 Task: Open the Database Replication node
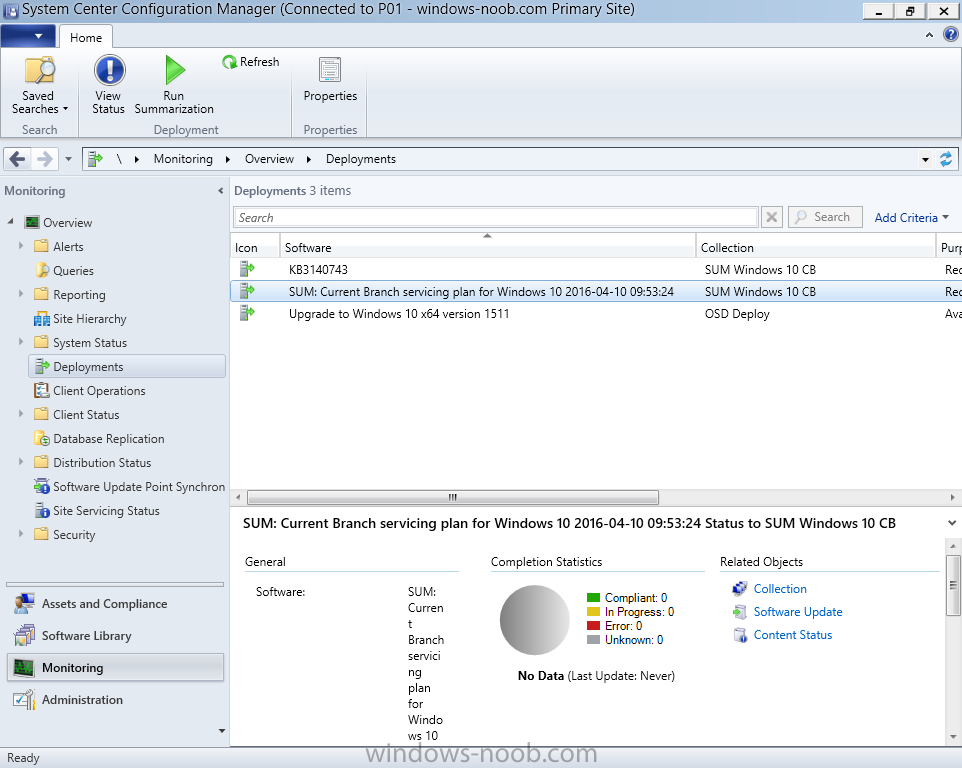pos(109,439)
